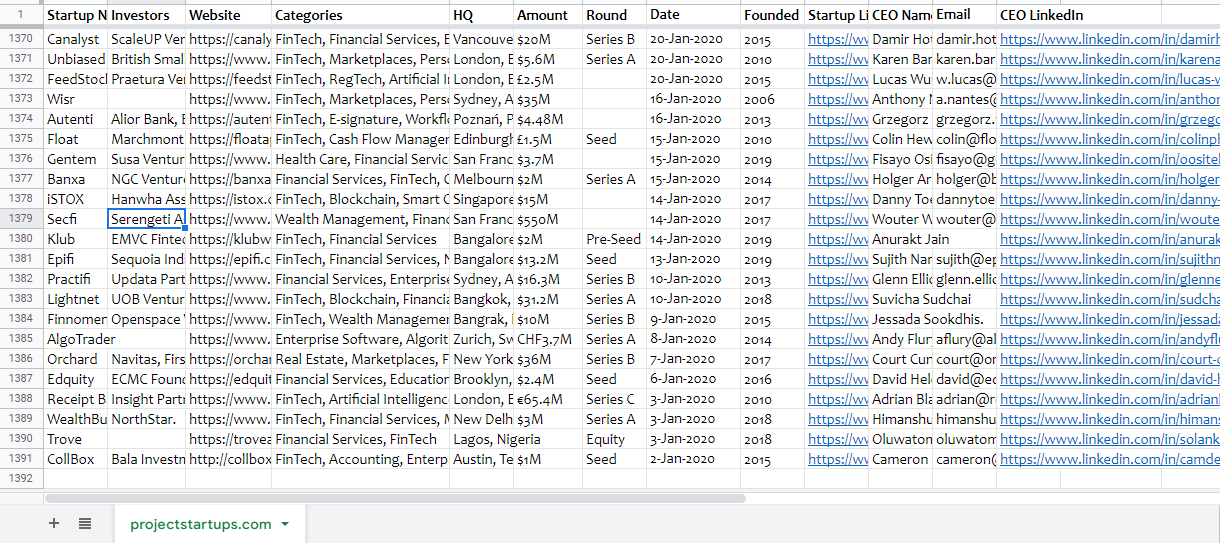Open CollBox's CEO LinkedIn link
The height and width of the screenshot is (543, 1220).
click(x=1109, y=459)
